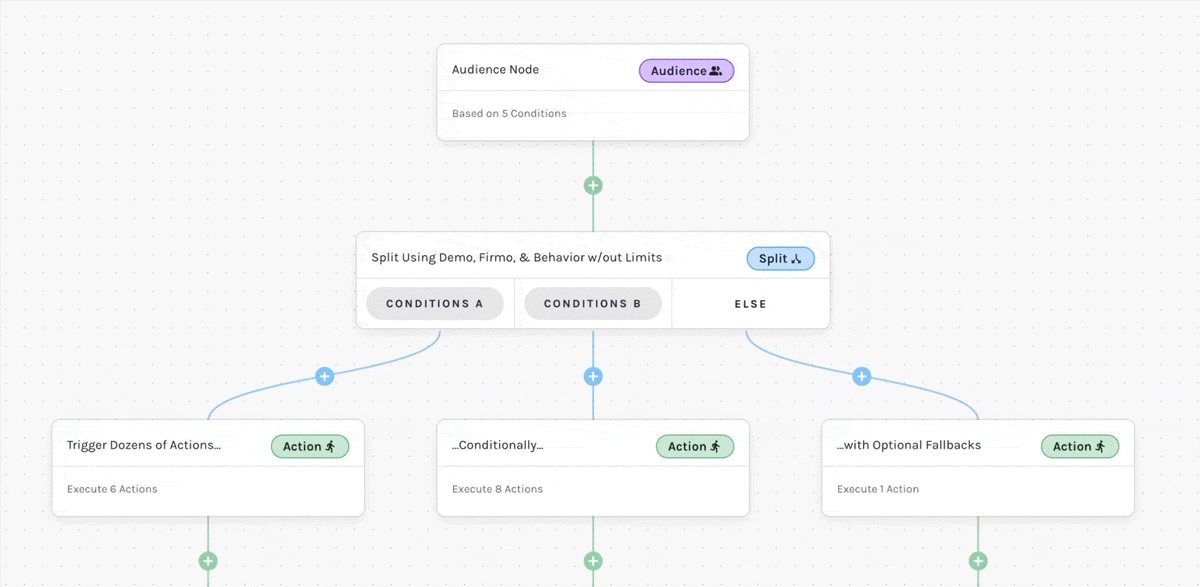Click the green plus under Trigger Dozens node
The image size is (1200, 587).
tap(207, 561)
